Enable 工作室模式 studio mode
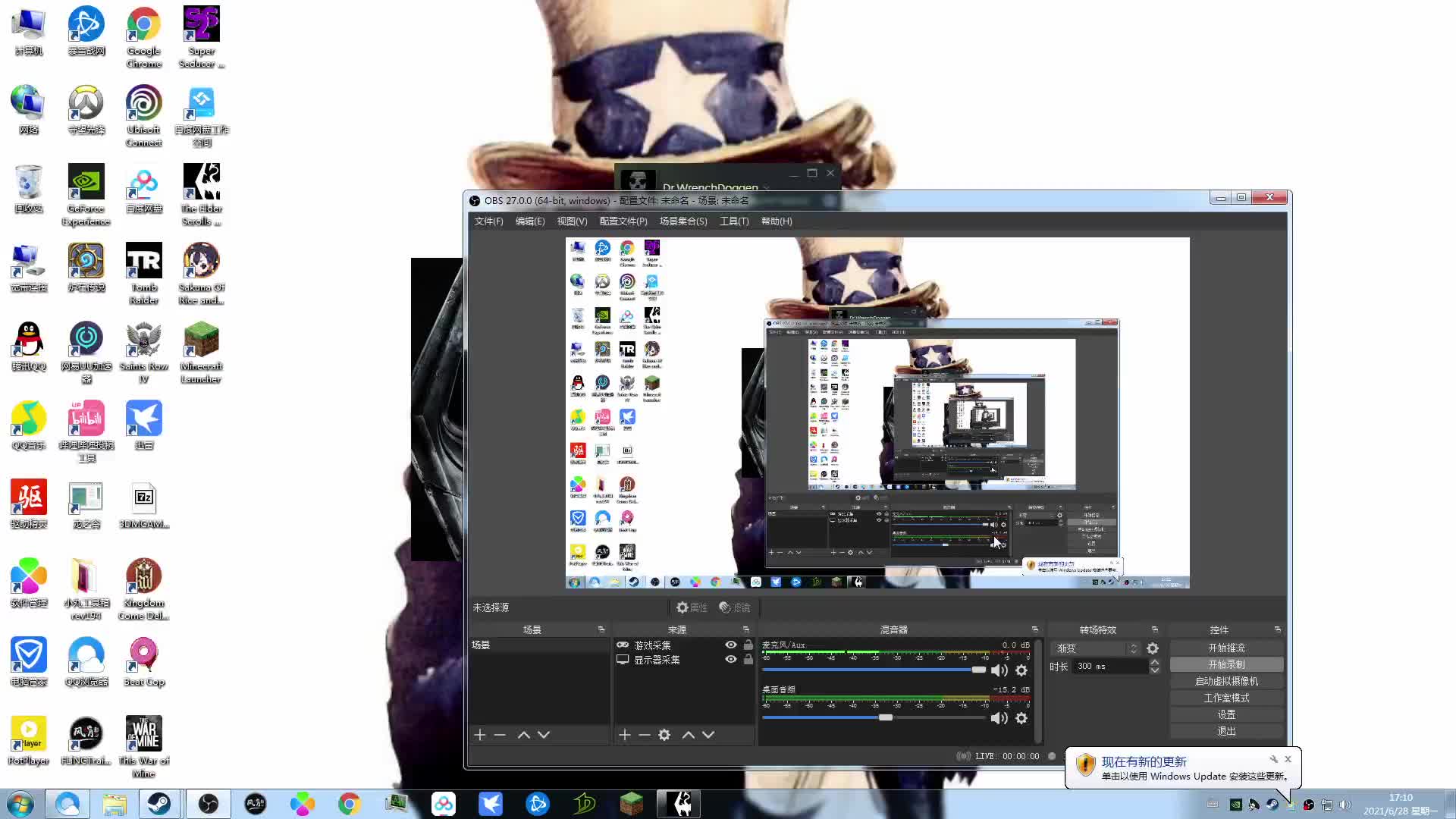This screenshot has width=1456, height=819. pos(1226,698)
